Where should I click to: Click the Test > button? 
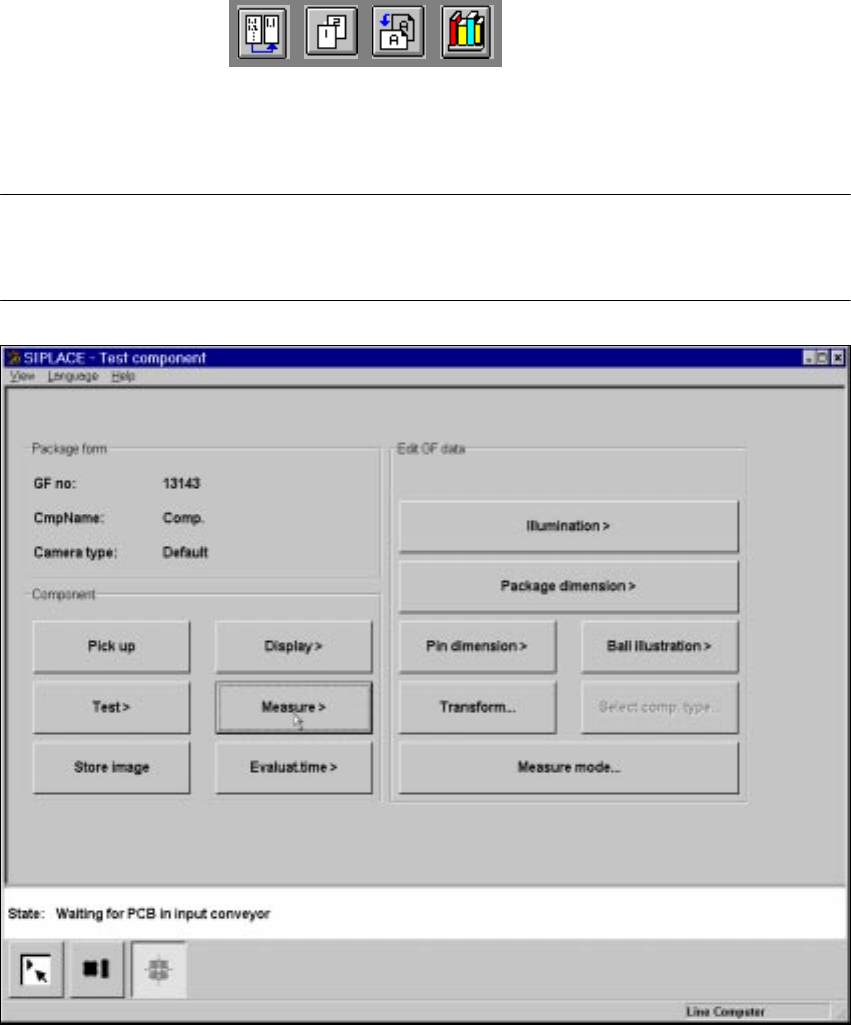point(112,707)
